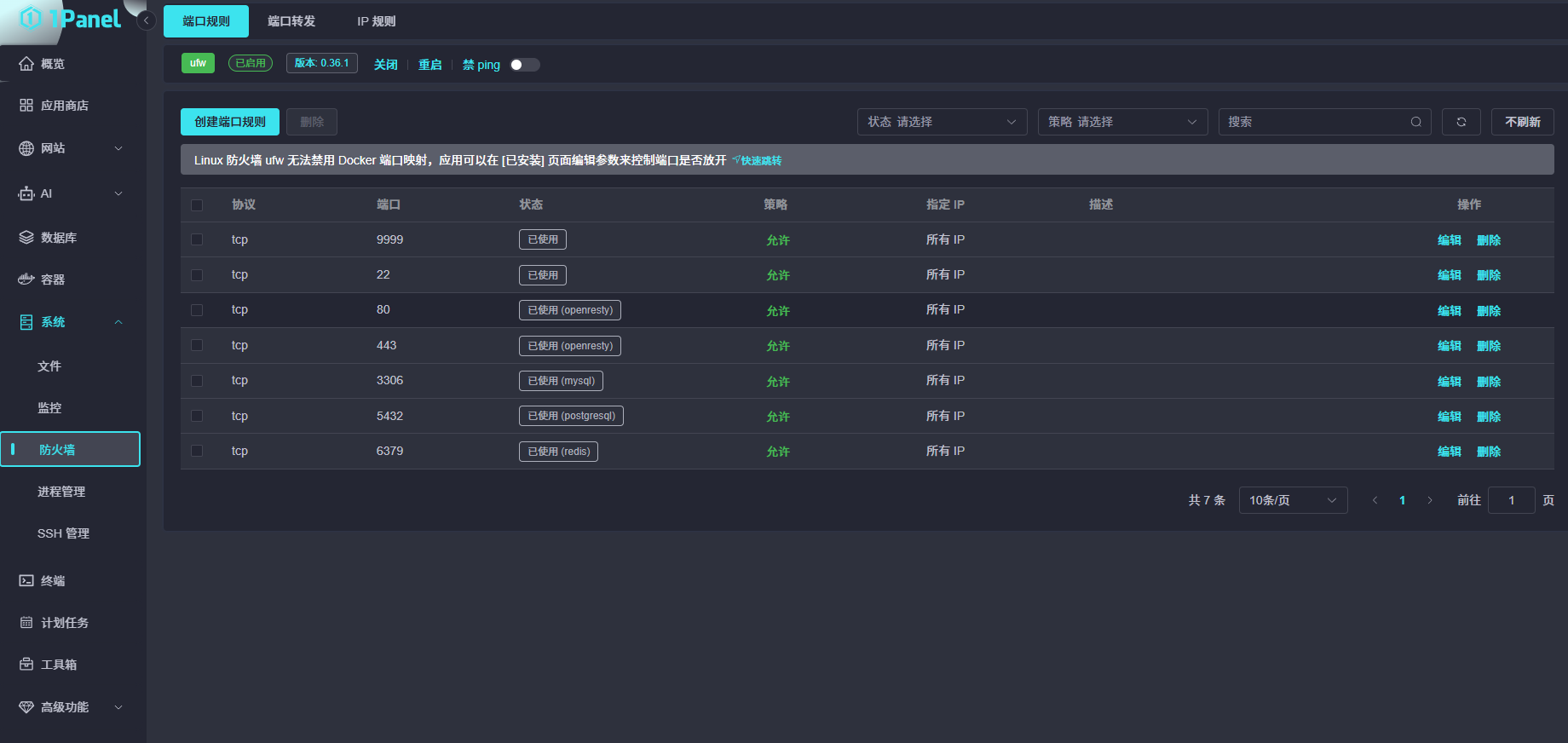Screen dimensions: 1568x743
Task: Open the 状态 status filter dropdown
Action: (942, 122)
